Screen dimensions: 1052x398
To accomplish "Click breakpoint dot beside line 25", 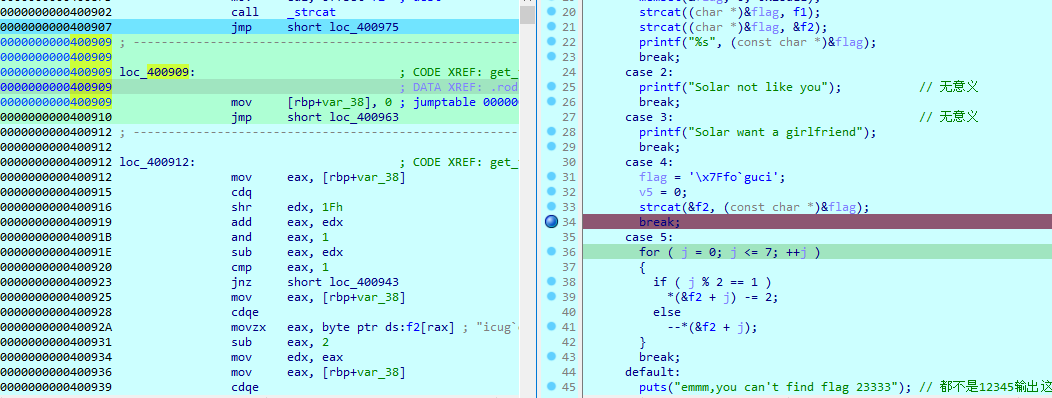I will [x=551, y=87].
